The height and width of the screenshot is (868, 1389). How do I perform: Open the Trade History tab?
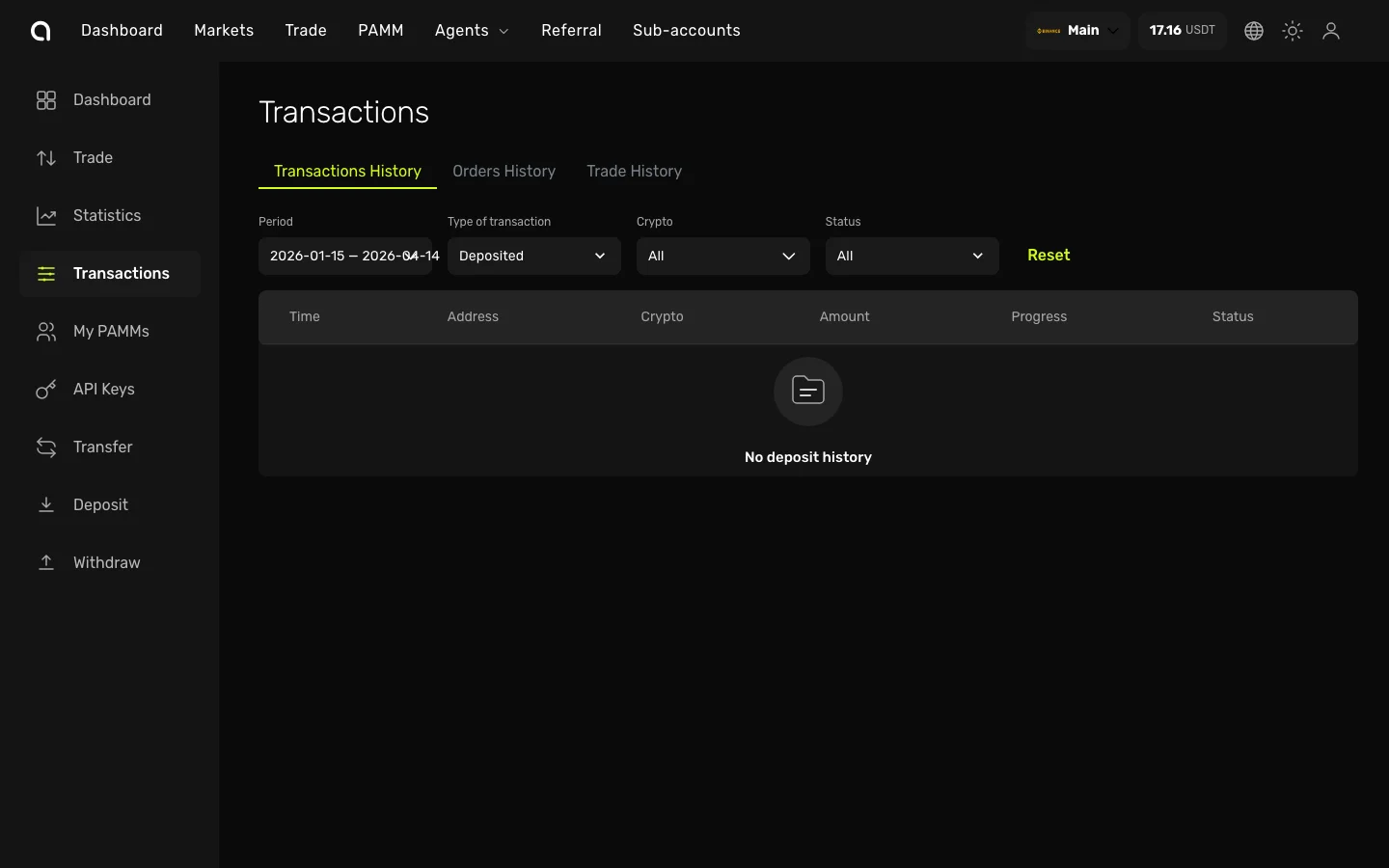(634, 171)
